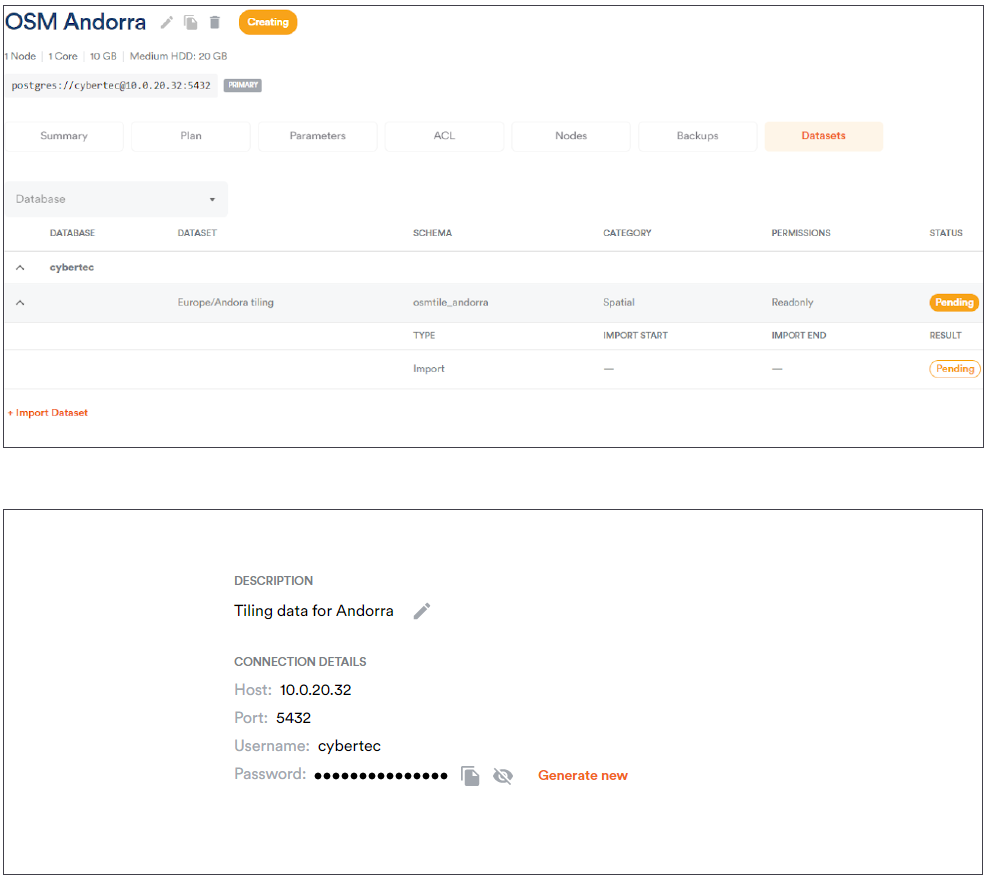Click the Import Dataset link
This screenshot has width=985, height=877.
click(48, 413)
